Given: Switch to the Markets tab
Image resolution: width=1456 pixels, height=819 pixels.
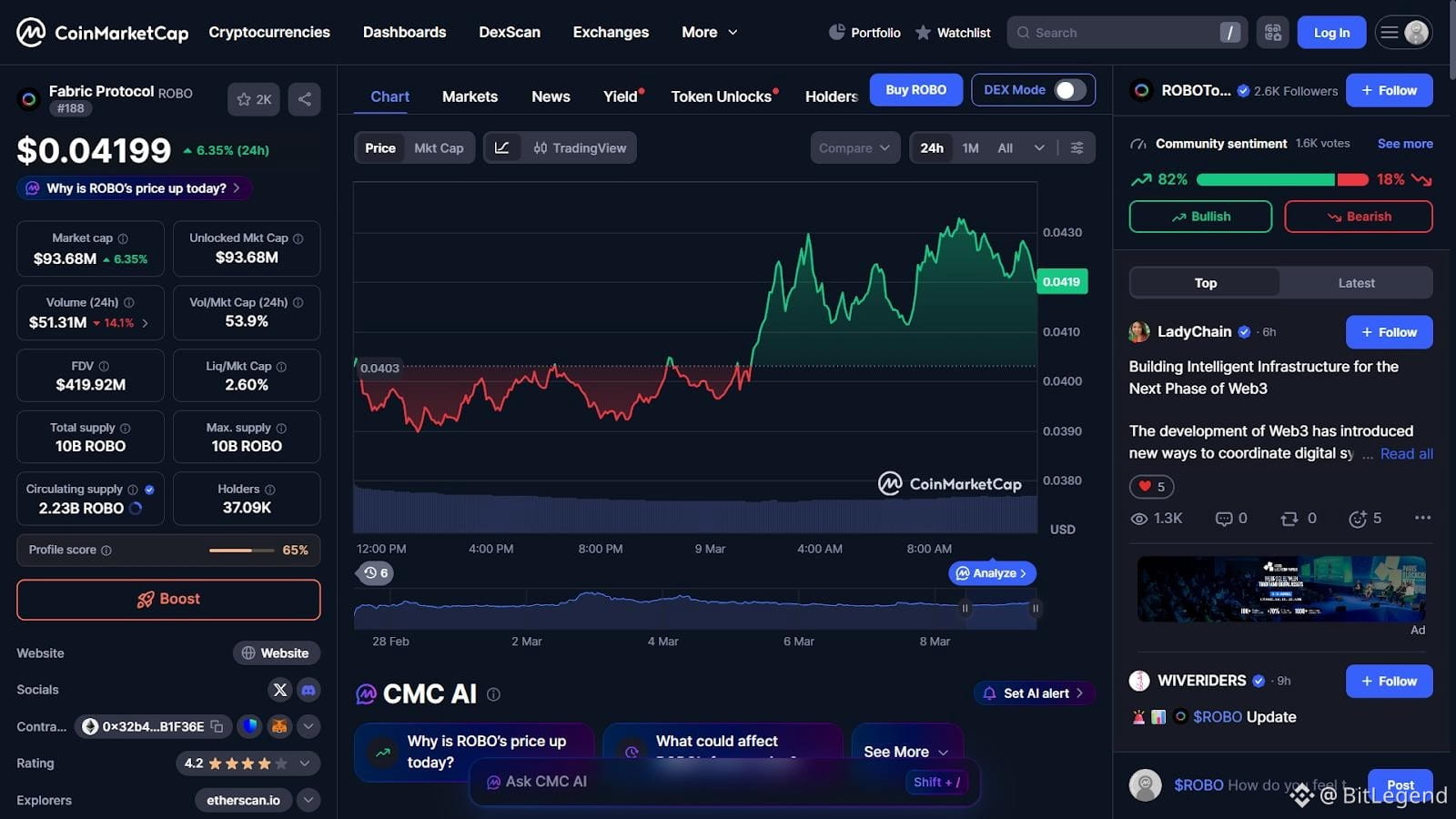Looking at the screenshot, I should 470,96.
